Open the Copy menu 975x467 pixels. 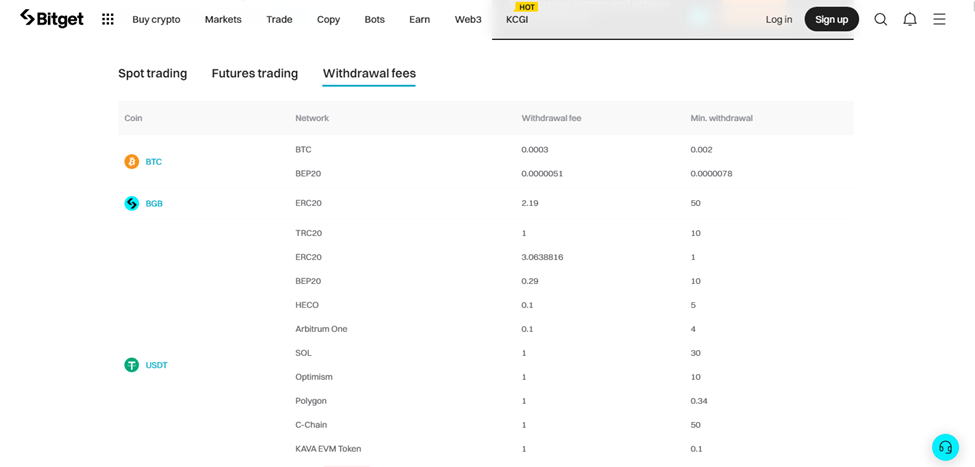[x=328, y=19]
